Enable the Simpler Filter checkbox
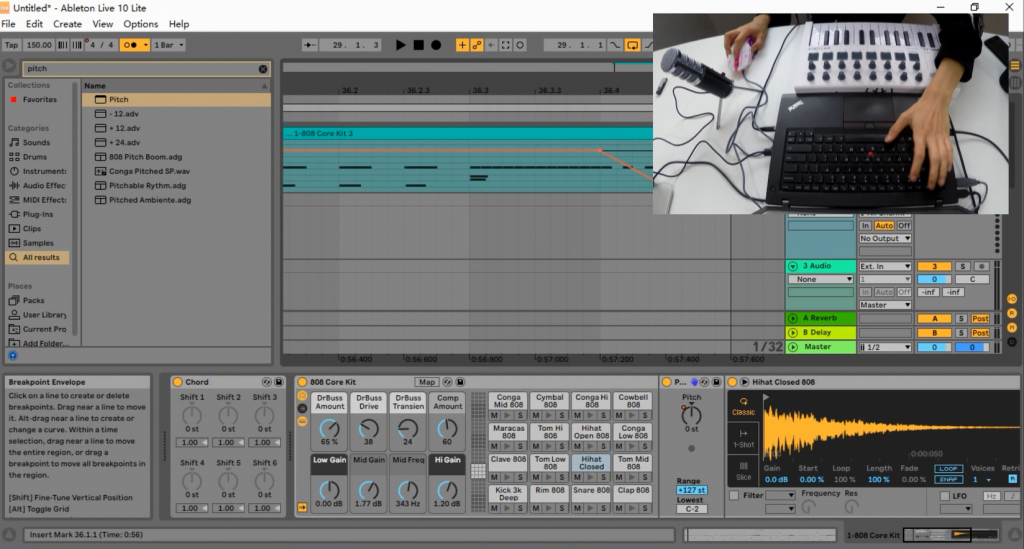The image size is (1024, 549). click(734, 495)
